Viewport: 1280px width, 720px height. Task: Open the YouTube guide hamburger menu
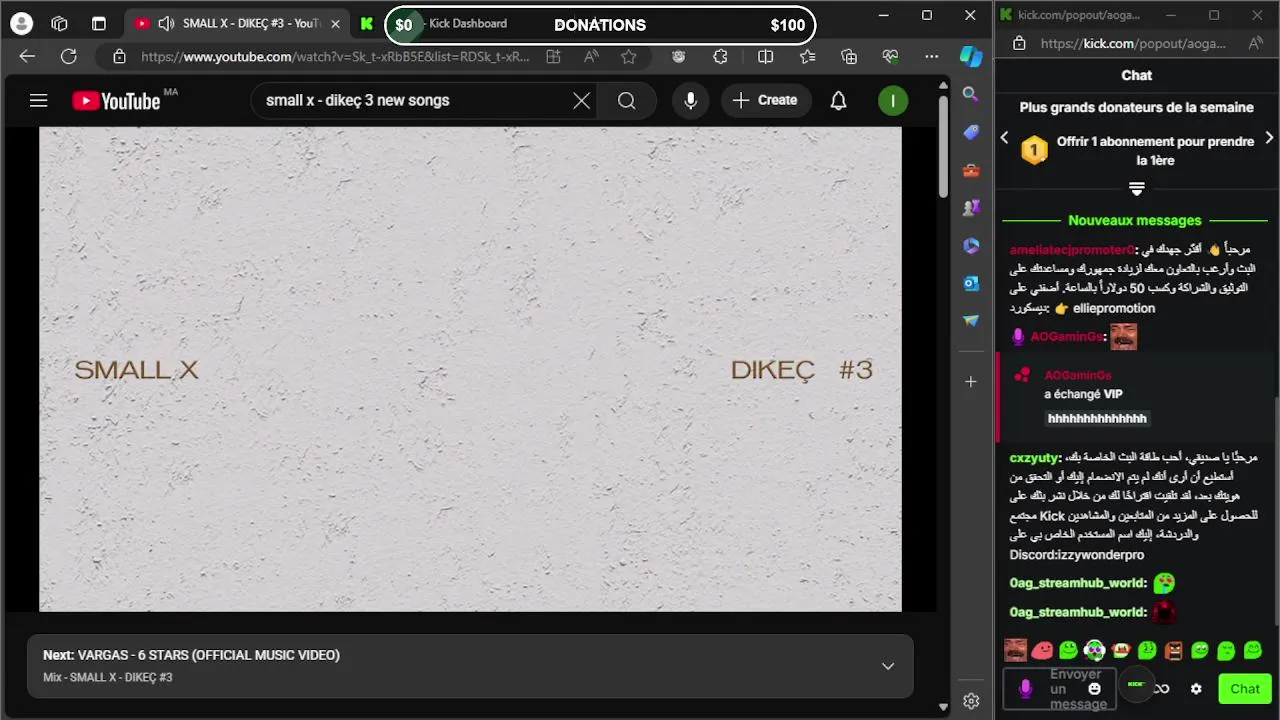[38, 100]
